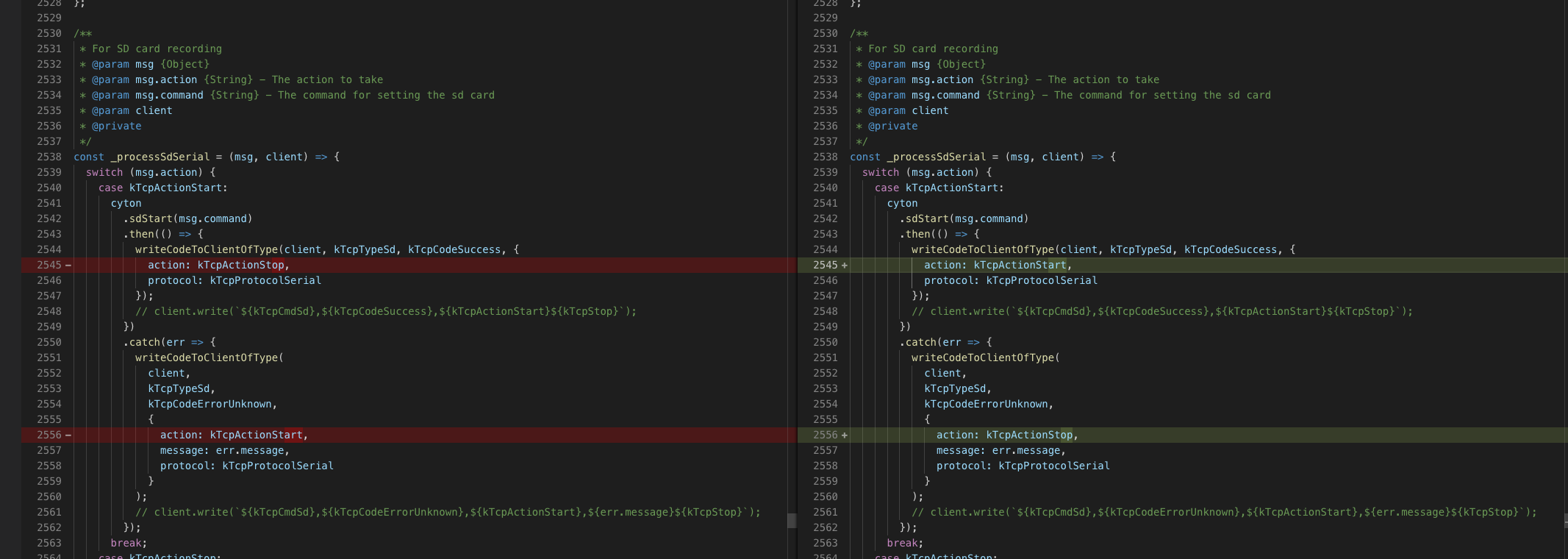This screenshot has height=559, width=1568.
Task: Click kTcpCodeSuccess on left pane line 2544
Action: click(x=454, y=249)
